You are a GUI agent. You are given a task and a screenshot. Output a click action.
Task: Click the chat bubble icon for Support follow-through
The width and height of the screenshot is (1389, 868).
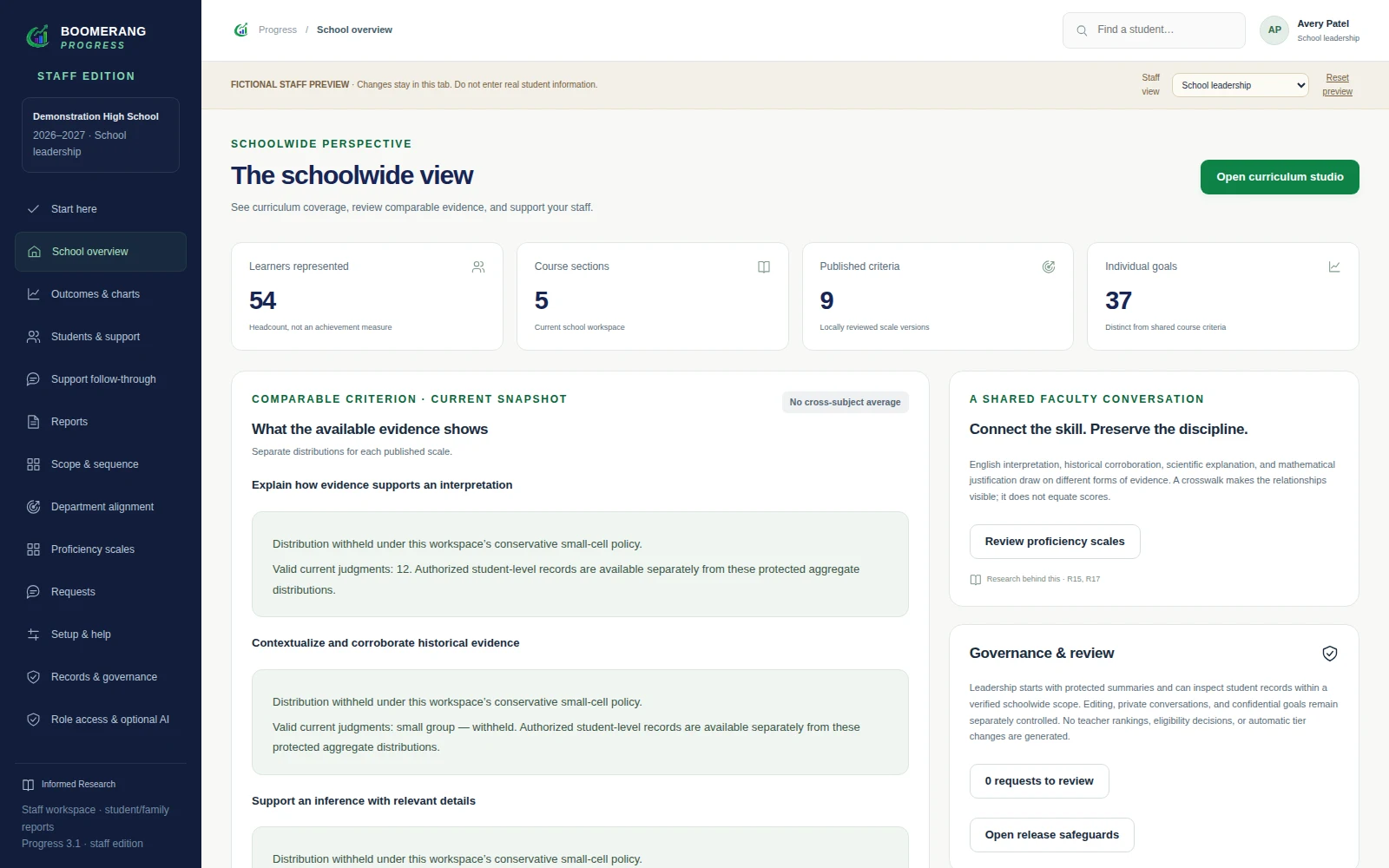pos(33,379)
